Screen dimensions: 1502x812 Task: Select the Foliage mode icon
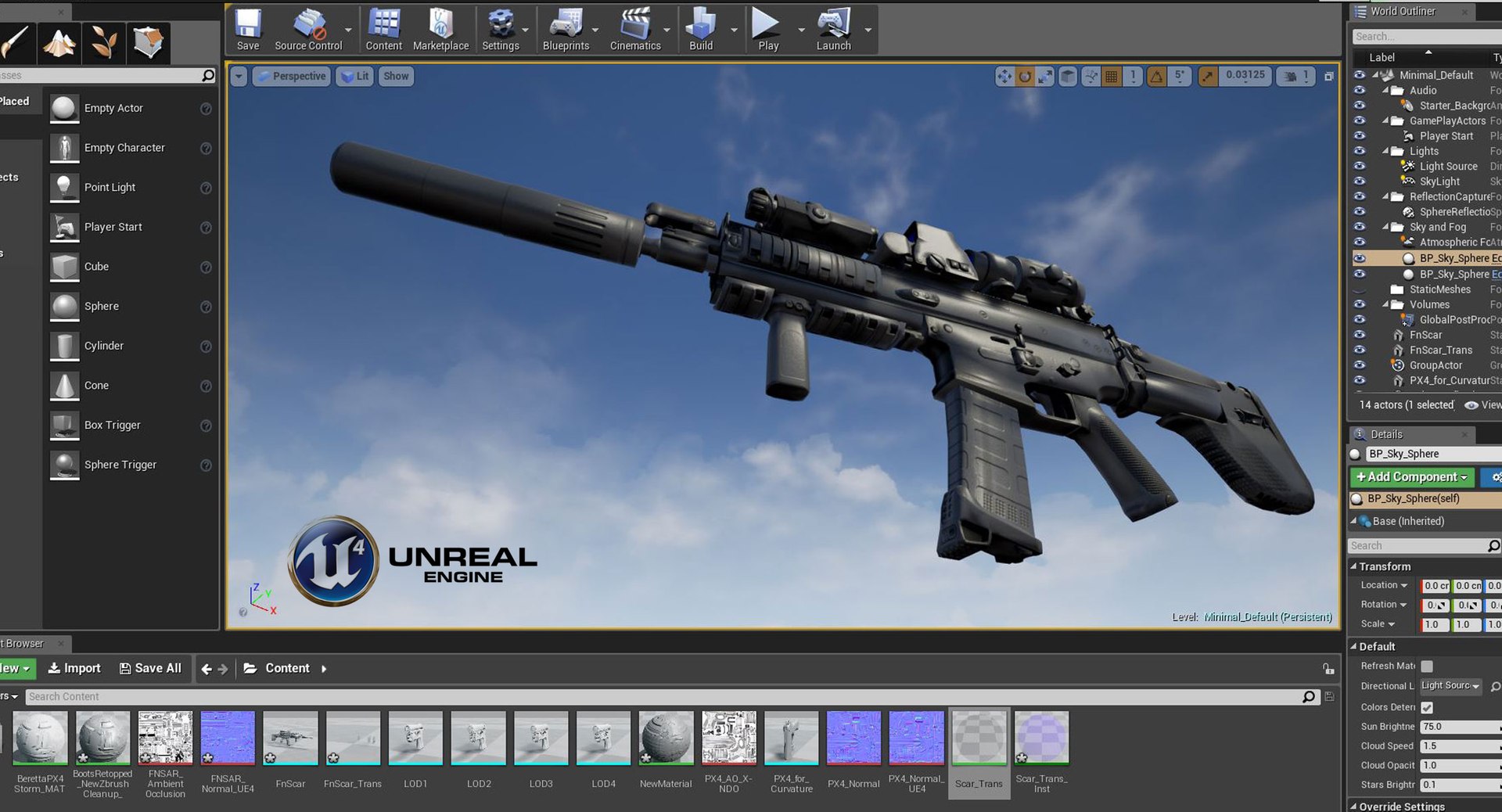104,42
